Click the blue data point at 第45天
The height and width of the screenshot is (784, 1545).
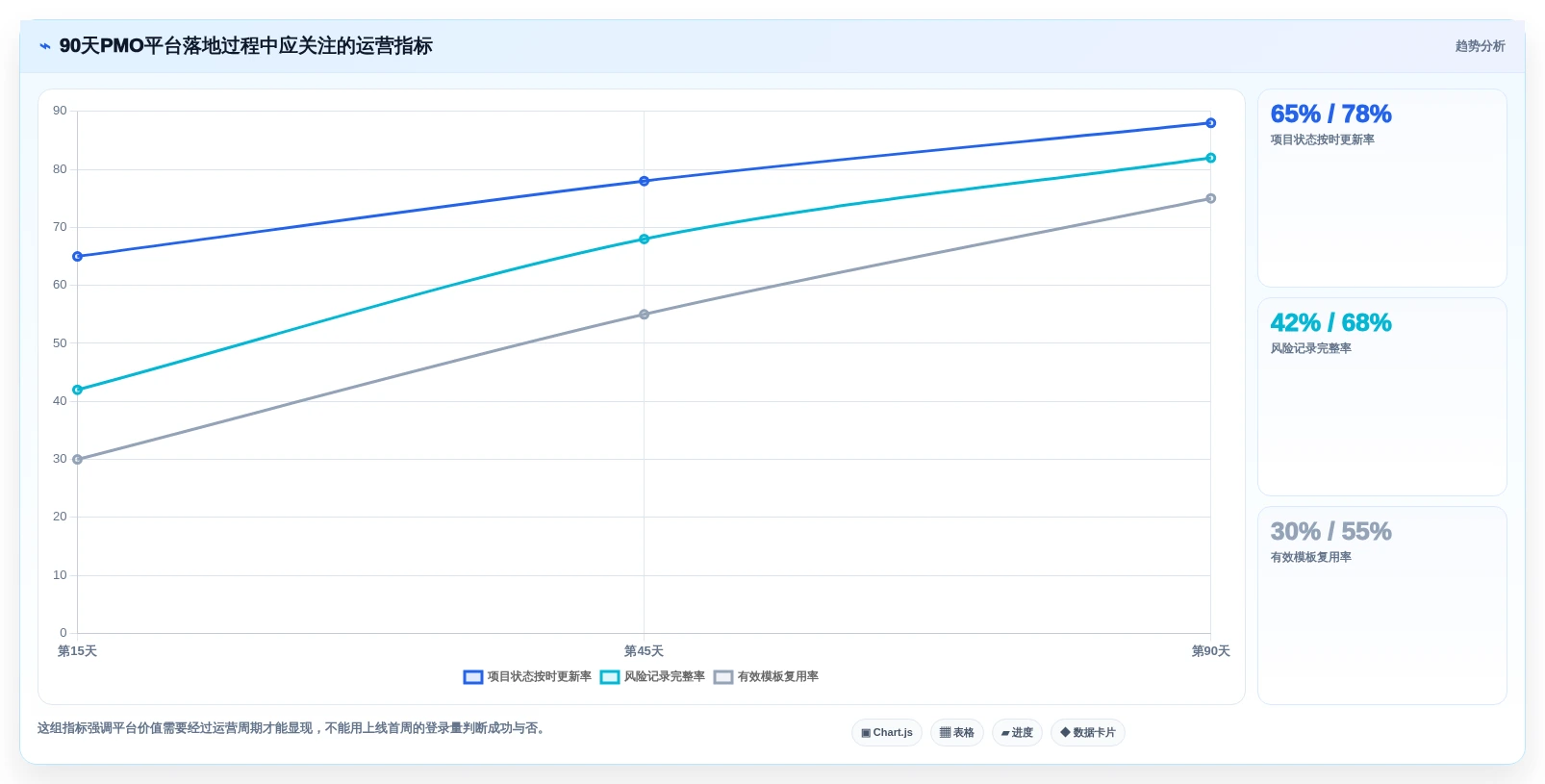(645, 181)
